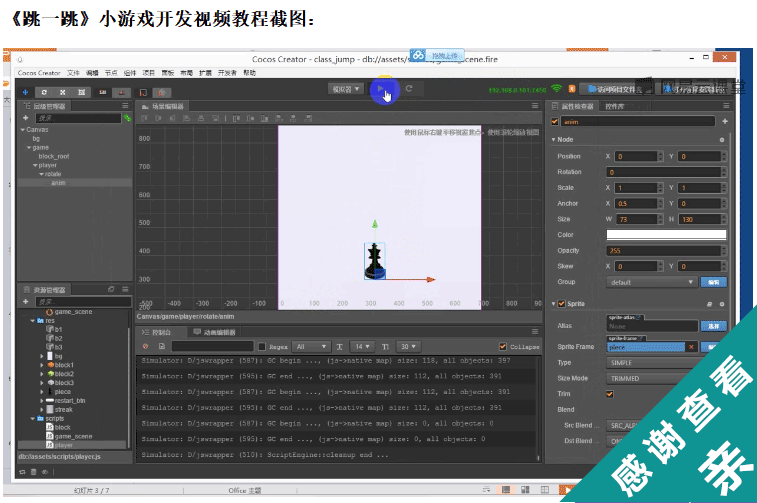Image resolution: width=757 pixels, height=503 pixels.
Task: Collapse the game tree node
Action: pos(29,148)
